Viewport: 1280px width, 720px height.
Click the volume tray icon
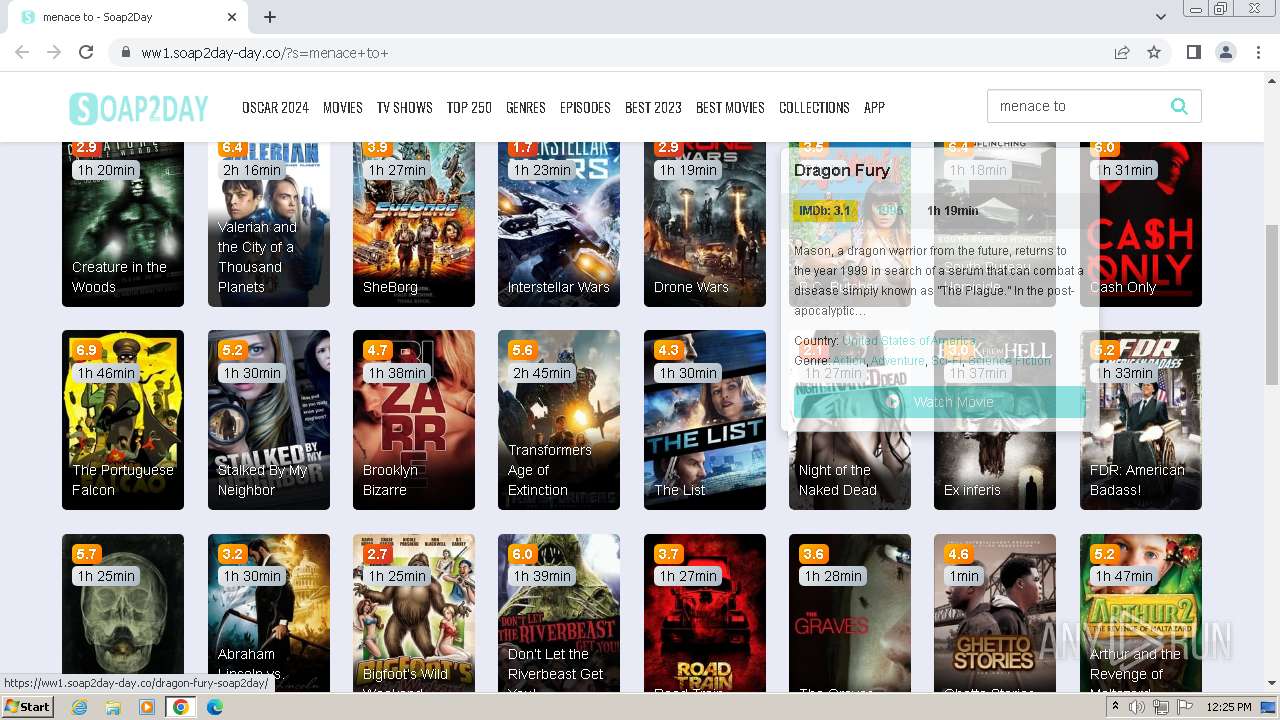[x=1137, y=707]
